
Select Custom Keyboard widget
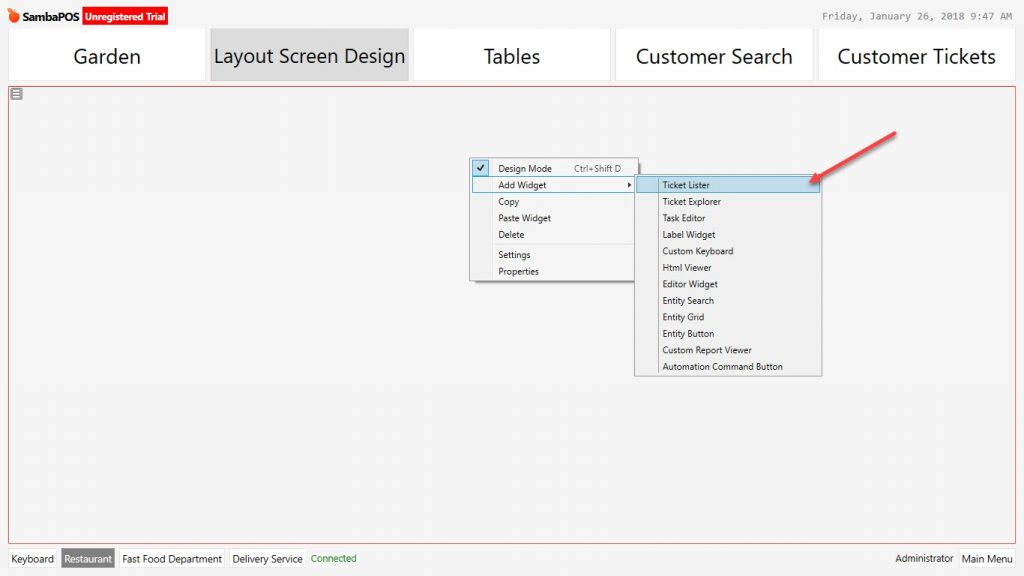pos(728,251)
